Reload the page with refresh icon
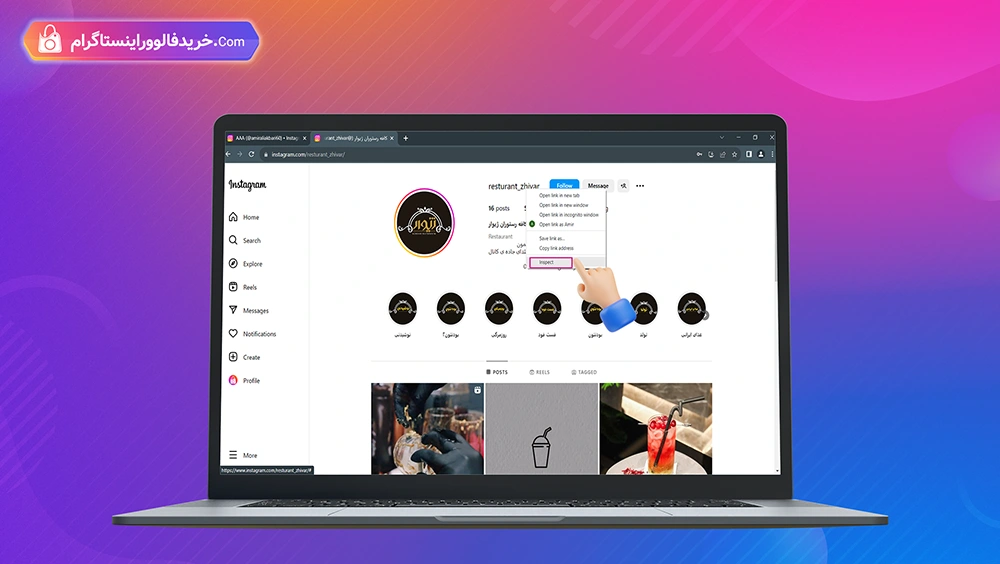Screen dimensions: 1000x564 click(251, 154)
